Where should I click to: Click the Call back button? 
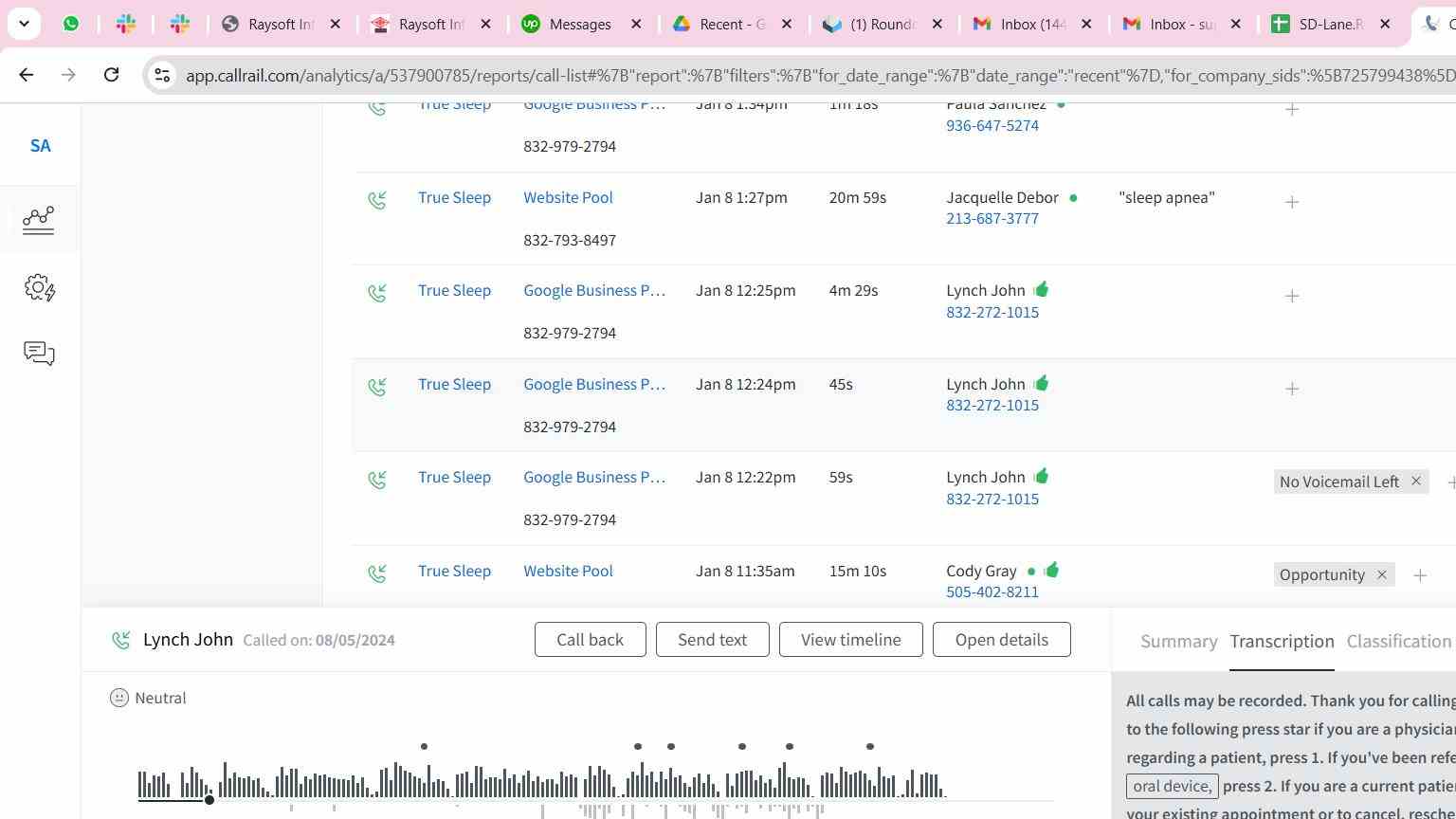coord(590,640)
